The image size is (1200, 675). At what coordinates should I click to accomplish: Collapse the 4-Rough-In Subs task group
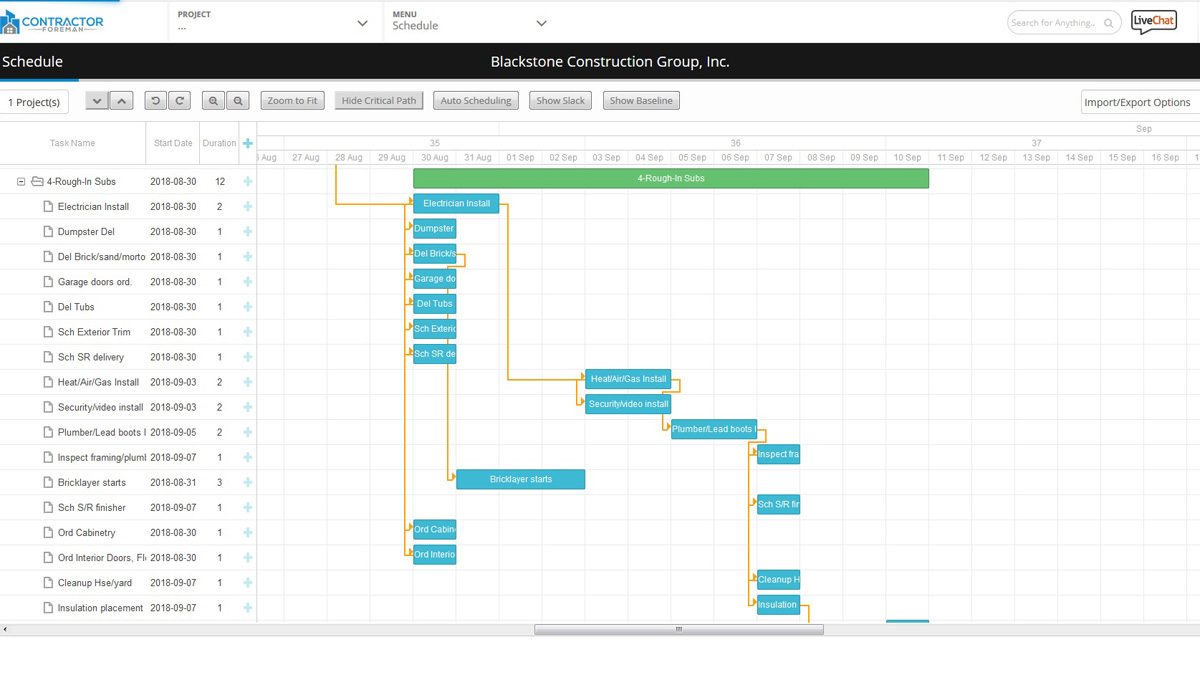coord(21,181)
